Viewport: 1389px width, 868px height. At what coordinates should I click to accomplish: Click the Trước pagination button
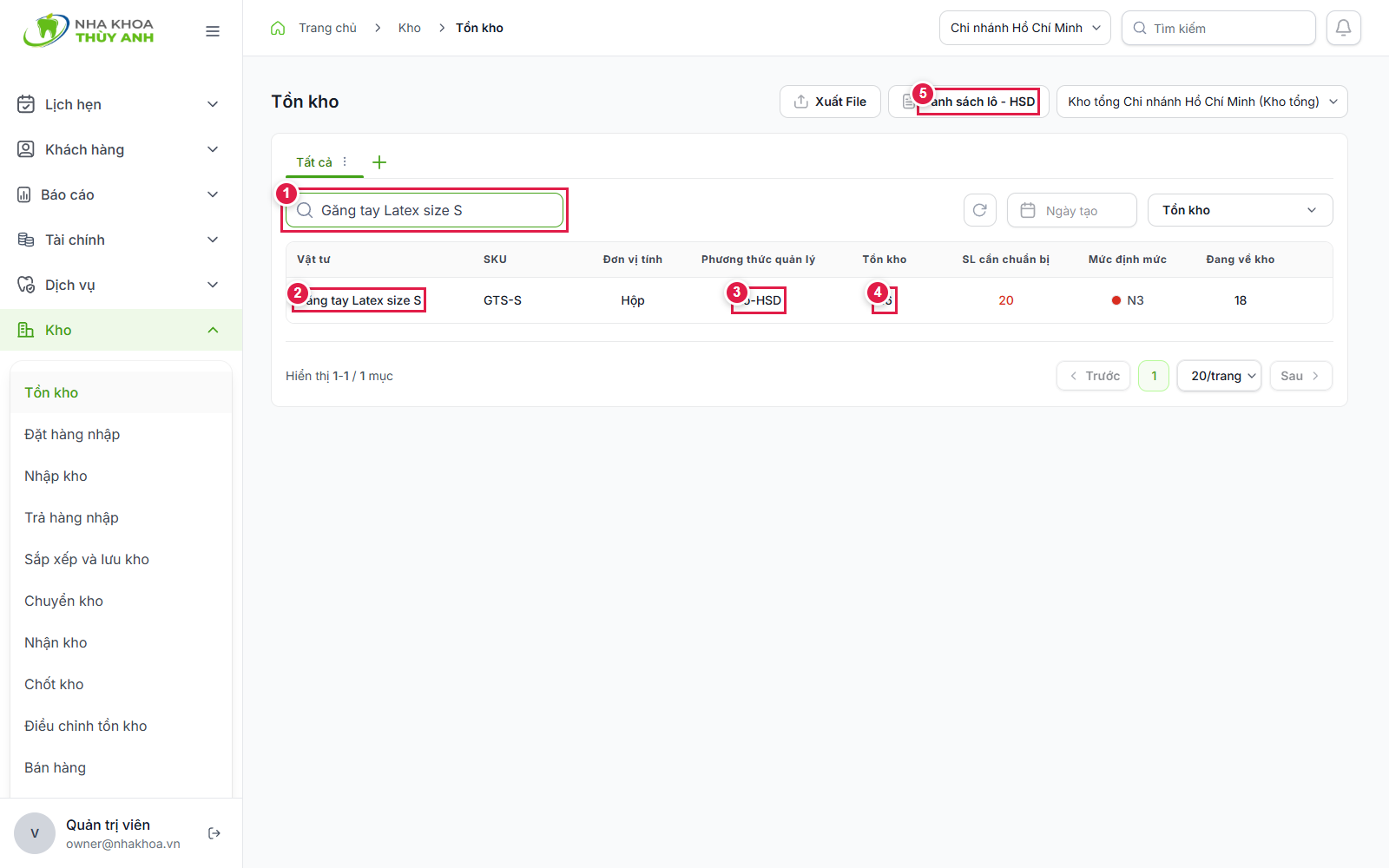1094,376
